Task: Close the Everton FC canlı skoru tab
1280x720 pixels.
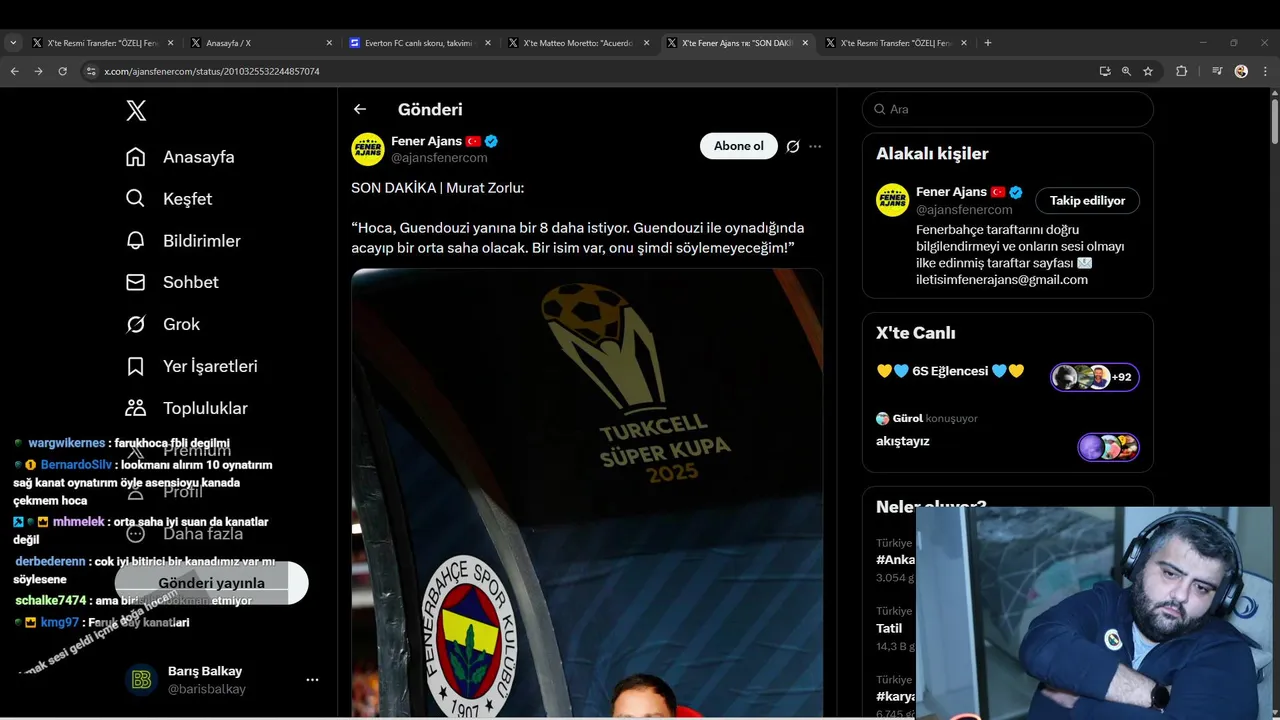Action: point(488,43)
